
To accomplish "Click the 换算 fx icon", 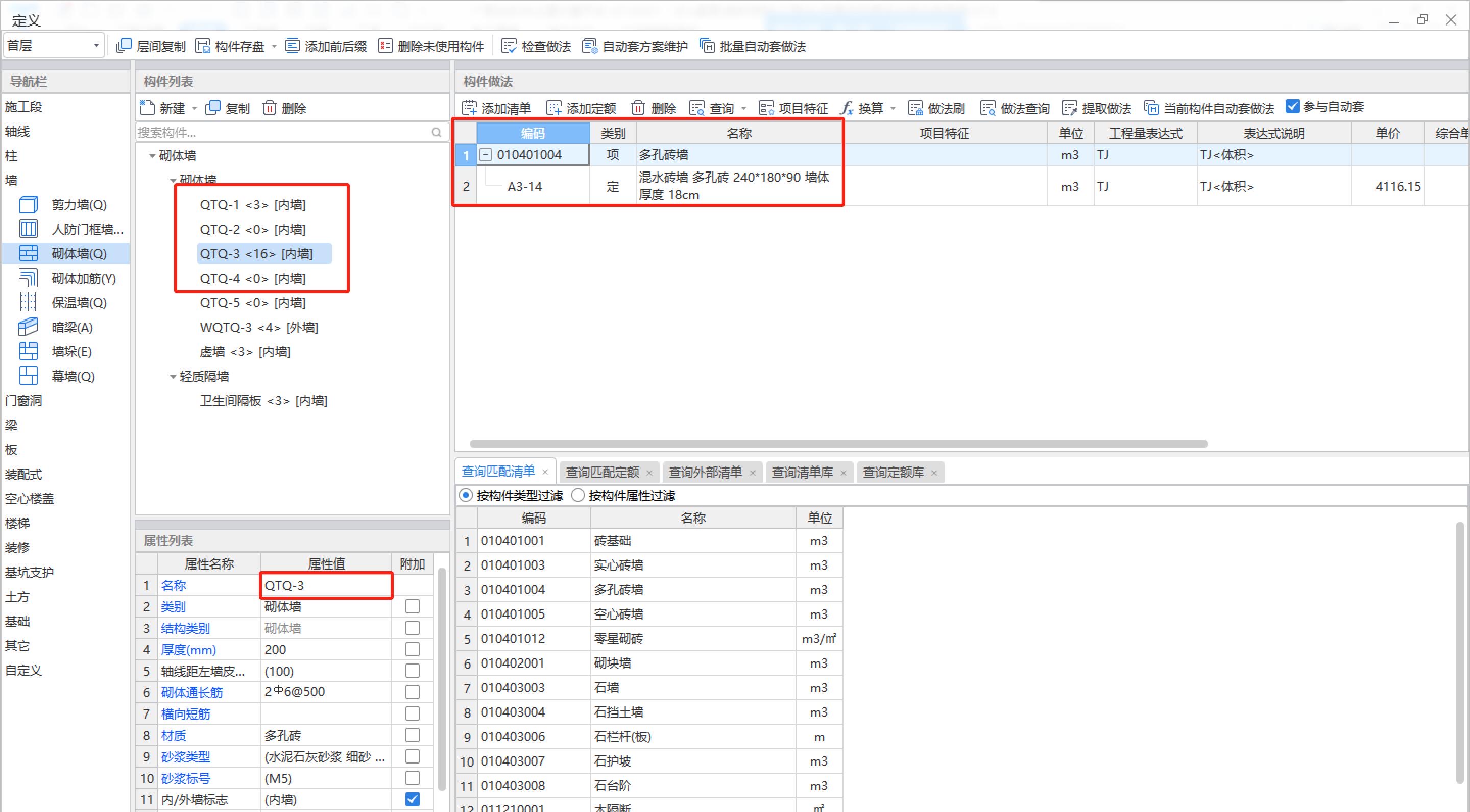I will (848, 108).
